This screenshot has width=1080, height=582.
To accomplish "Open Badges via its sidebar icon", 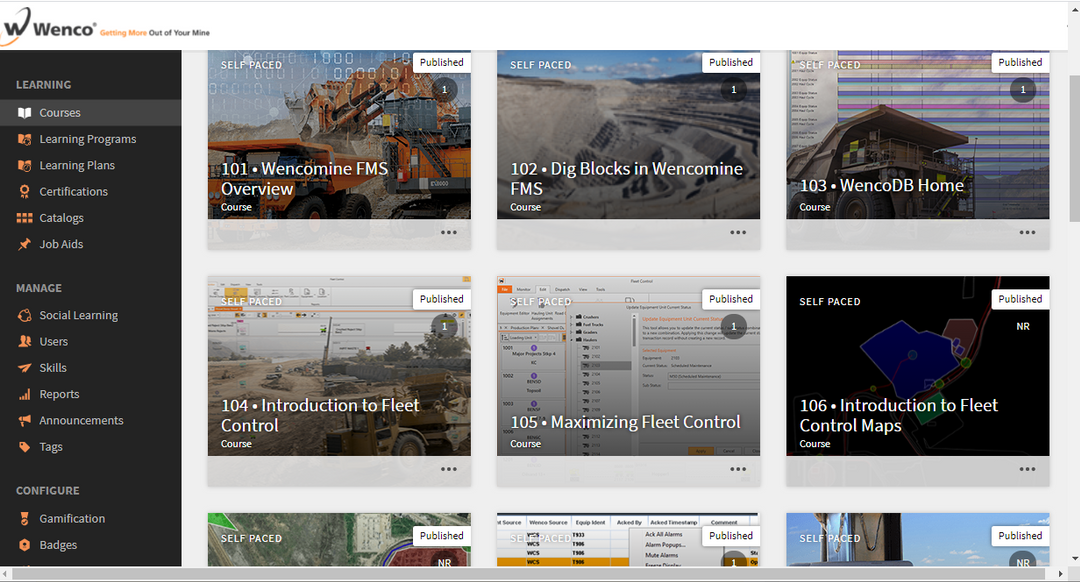I will (x=24, y=544).
